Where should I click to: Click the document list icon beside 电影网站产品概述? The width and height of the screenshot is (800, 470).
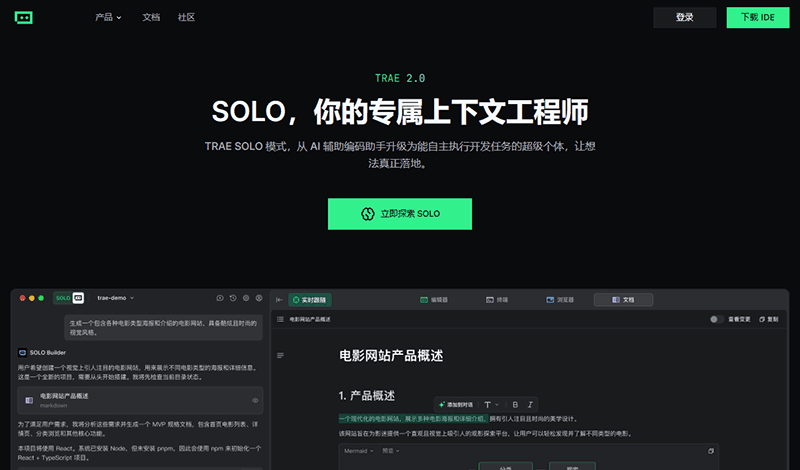(280, 319)
